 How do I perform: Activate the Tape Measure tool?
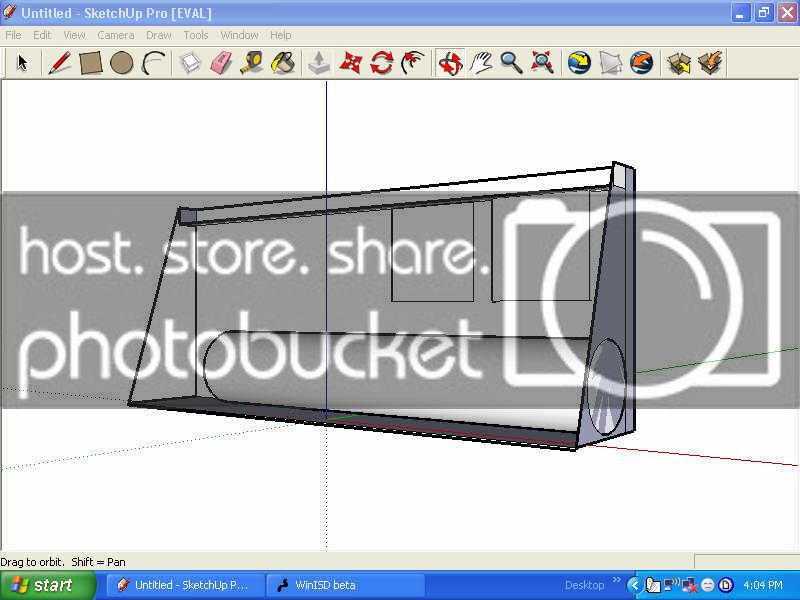(252, 63)
